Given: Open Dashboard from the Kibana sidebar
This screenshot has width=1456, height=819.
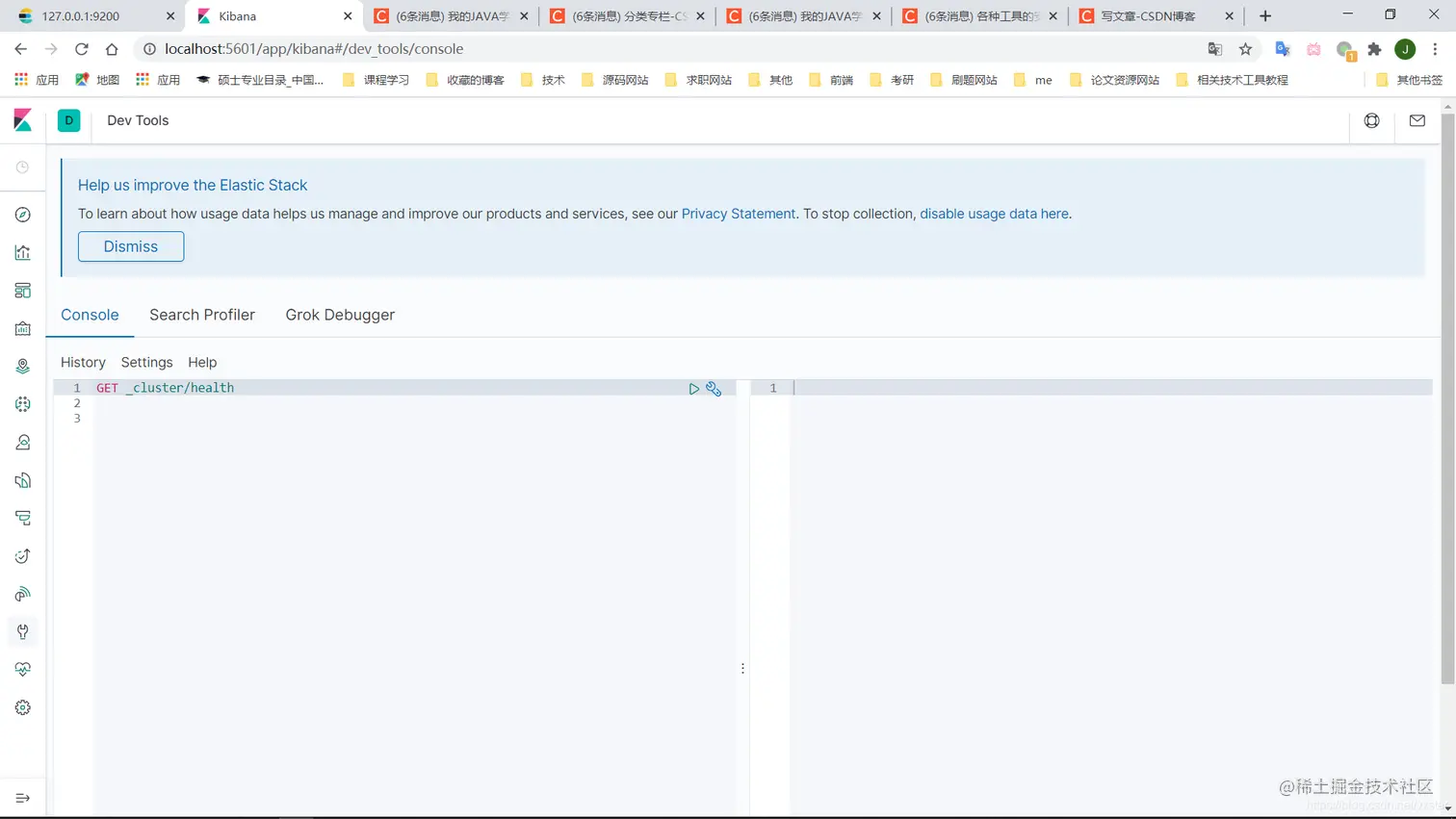Looking at the screenshot, I should point(23,291).
